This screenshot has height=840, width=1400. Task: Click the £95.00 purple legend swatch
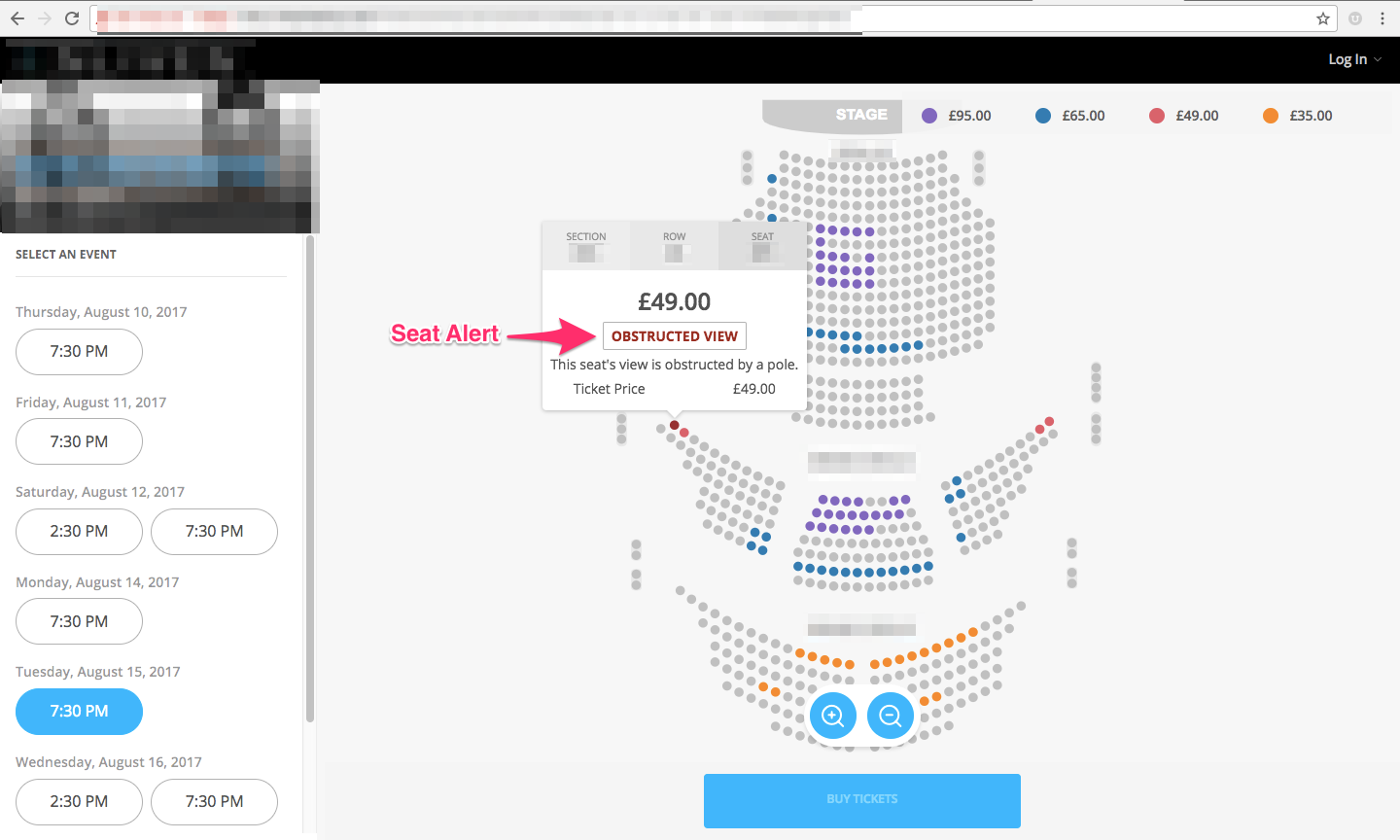point(929,116)
